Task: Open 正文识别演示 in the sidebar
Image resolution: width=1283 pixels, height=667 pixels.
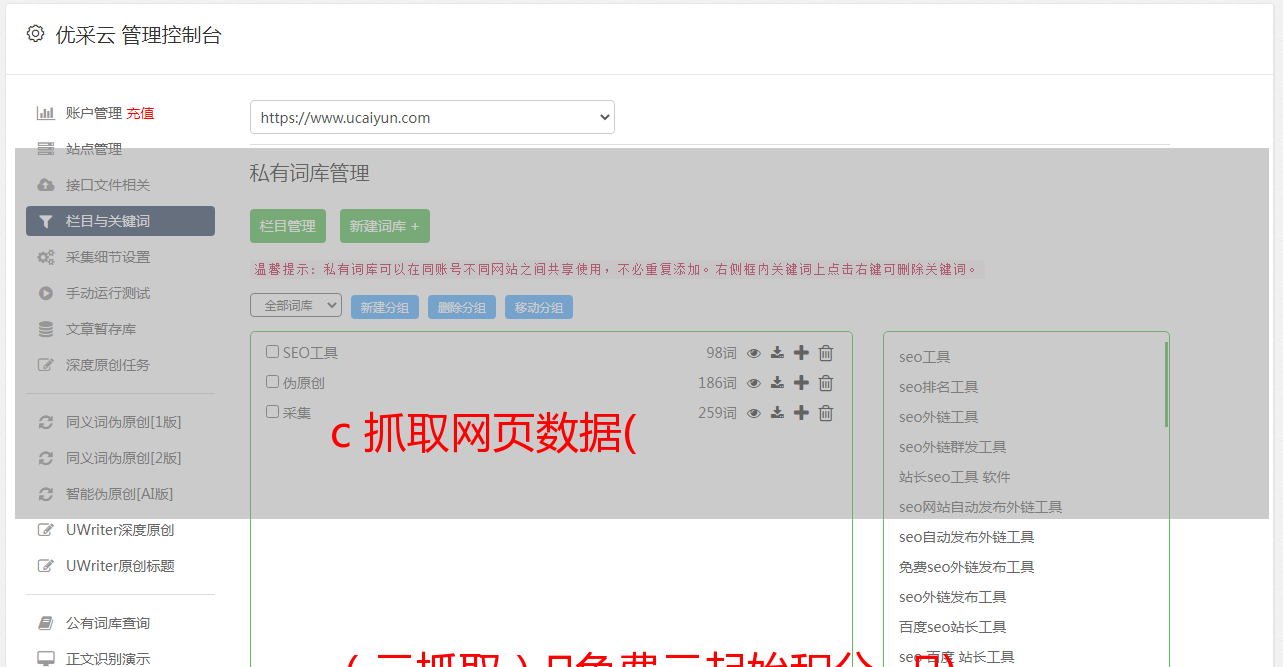Action: [108, 658]
